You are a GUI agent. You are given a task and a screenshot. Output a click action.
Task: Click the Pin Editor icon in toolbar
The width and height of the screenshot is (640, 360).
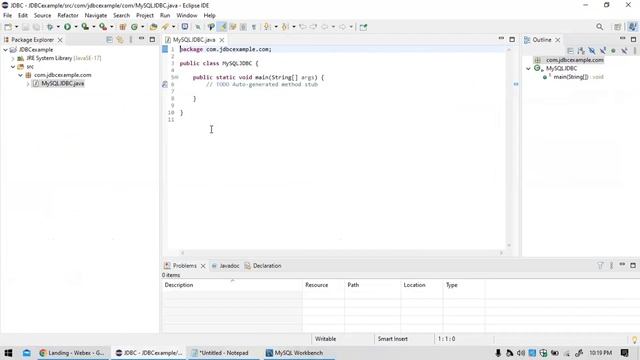tap(363, 27)
